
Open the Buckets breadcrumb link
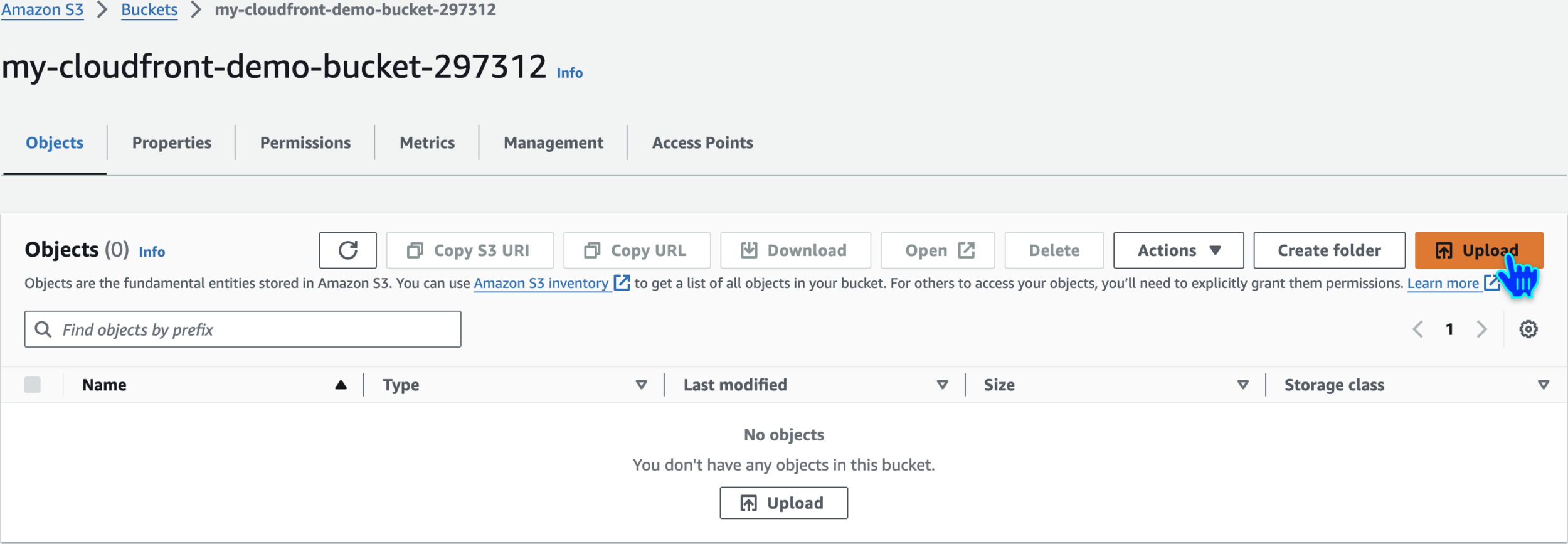pos(149,10)
